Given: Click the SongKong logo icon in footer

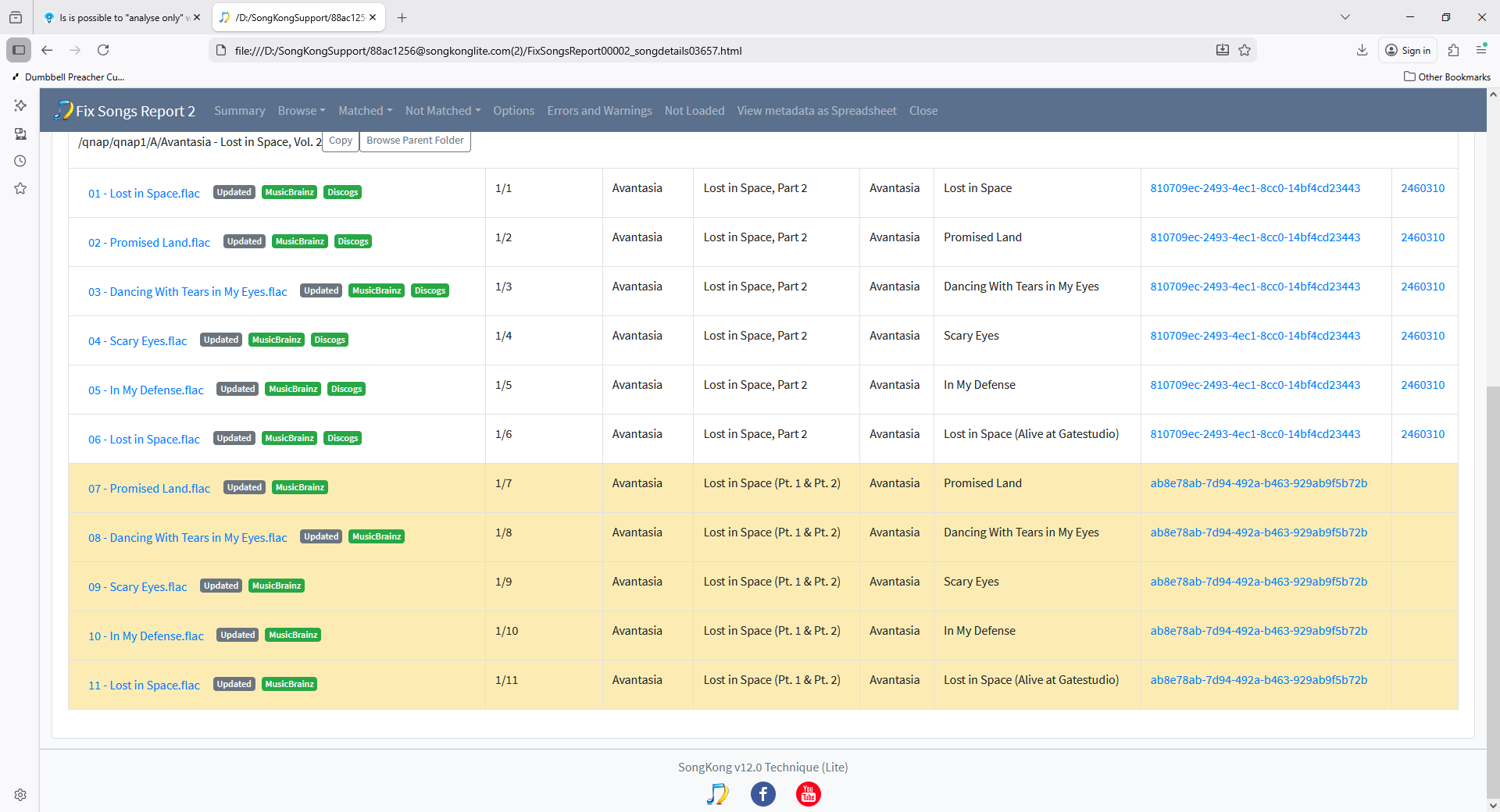Looking at the screenshot, I should [717, 794].
